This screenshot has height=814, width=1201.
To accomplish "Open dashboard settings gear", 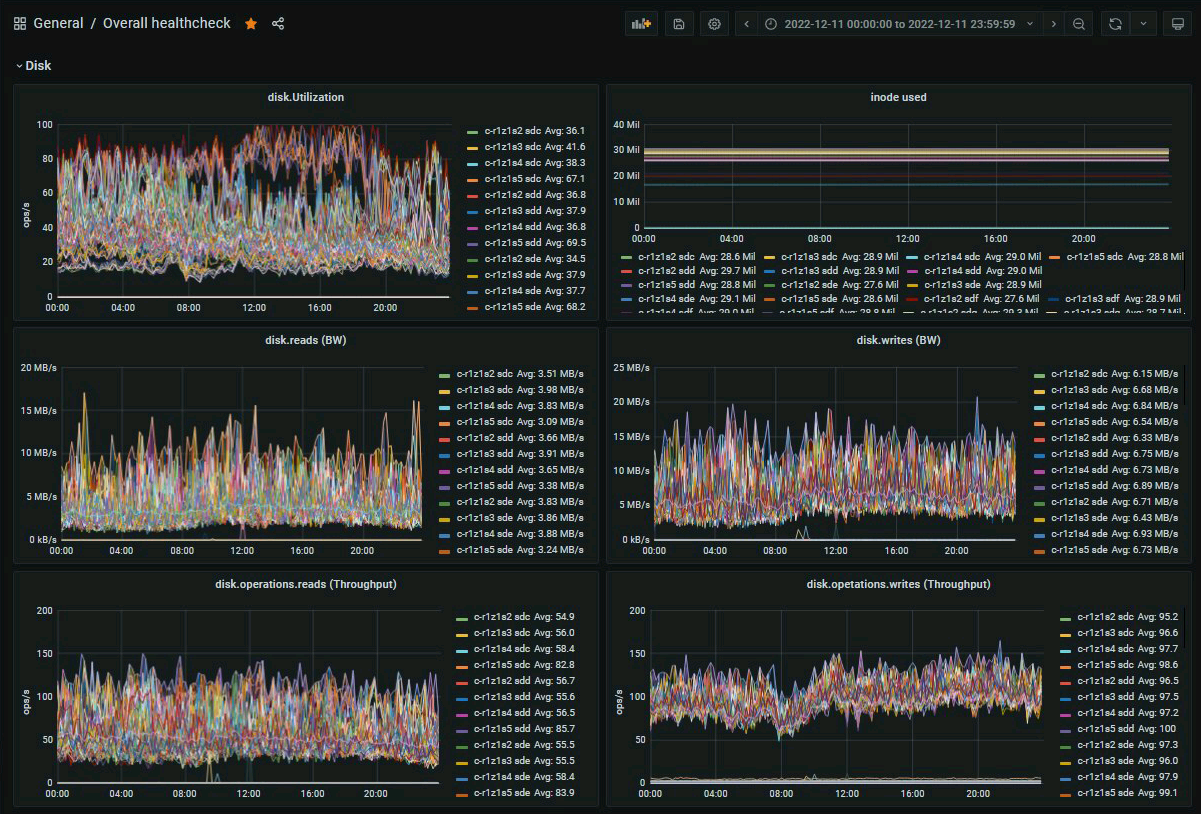I will pyautogui.click(x=714, y=24).
